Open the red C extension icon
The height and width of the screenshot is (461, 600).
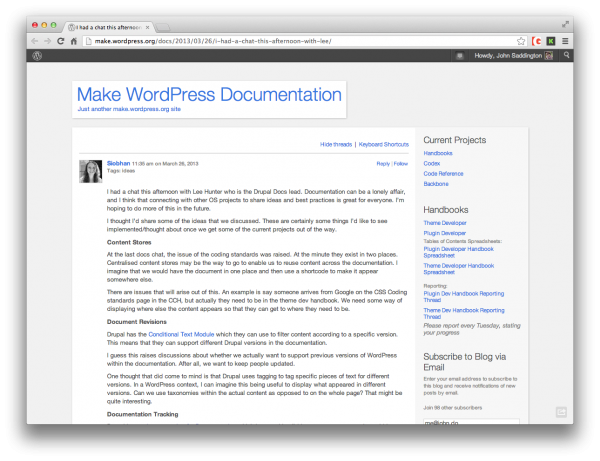pos(537,41)
